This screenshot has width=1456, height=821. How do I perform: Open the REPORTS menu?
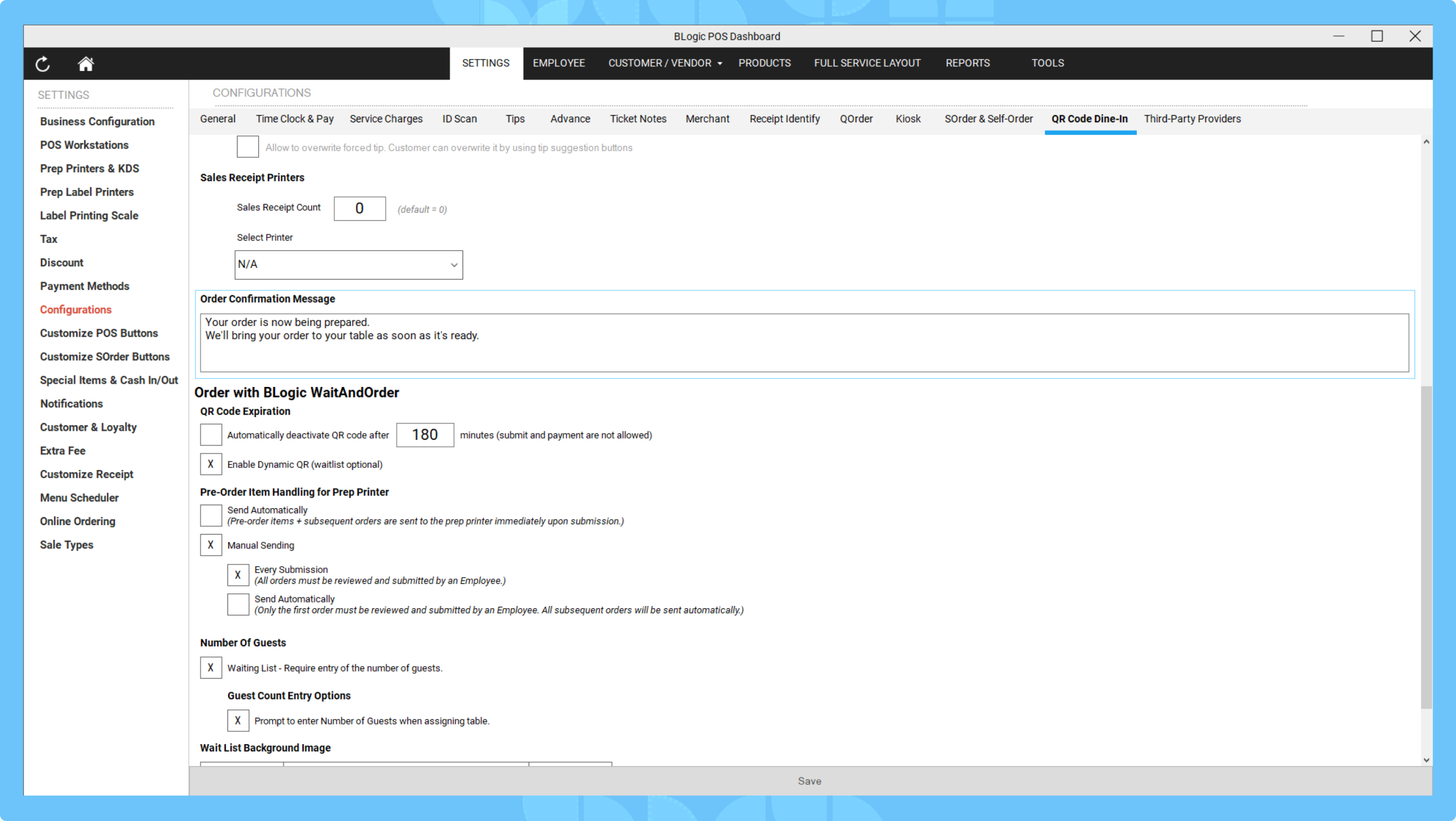pyautogui.click(x=967, y=63)
